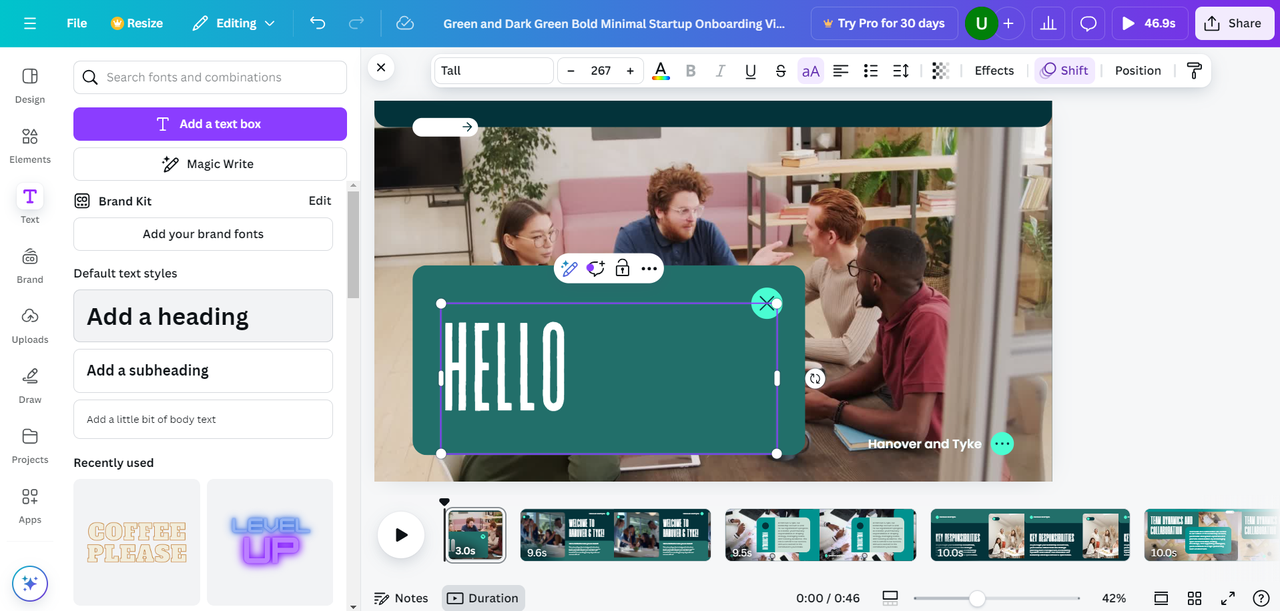Open the Brand tab in sidebar

point(30,265)
